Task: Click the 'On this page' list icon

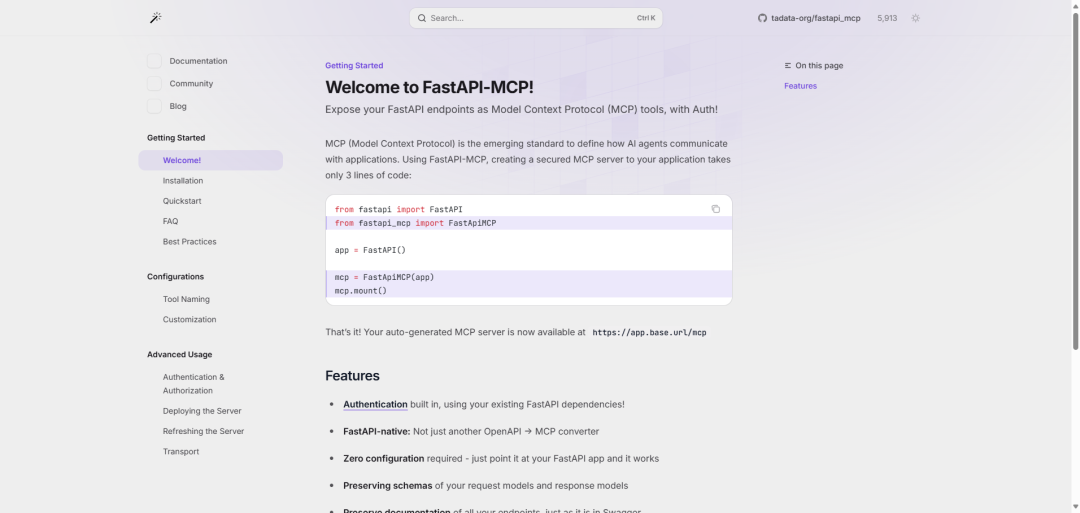Action: pos(788,65)
